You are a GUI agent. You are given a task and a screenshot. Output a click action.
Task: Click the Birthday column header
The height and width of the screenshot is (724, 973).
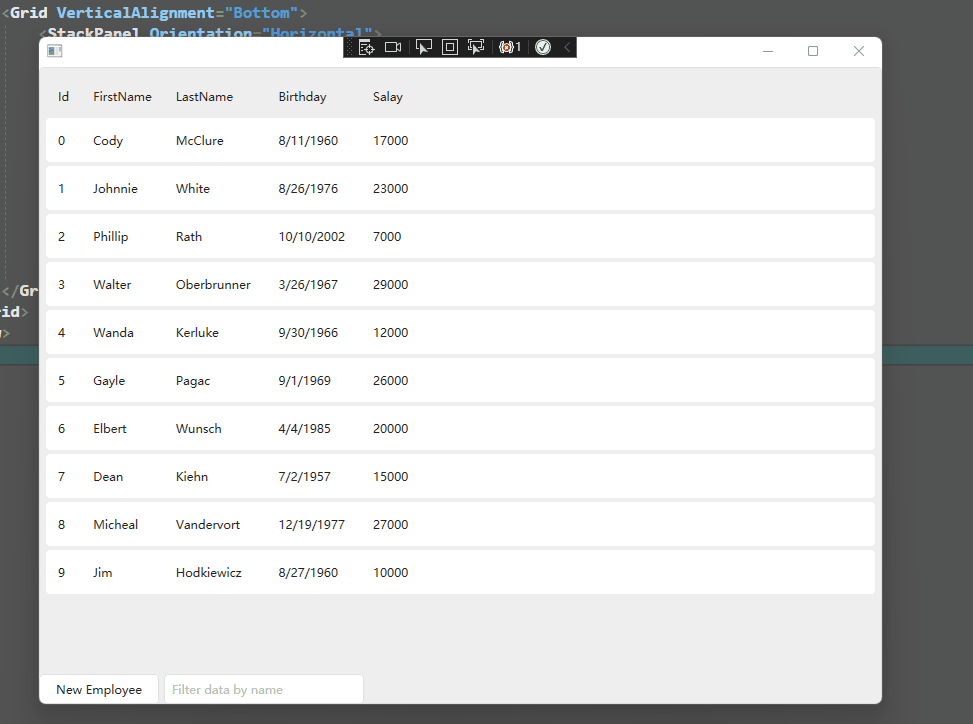[302, 97]
